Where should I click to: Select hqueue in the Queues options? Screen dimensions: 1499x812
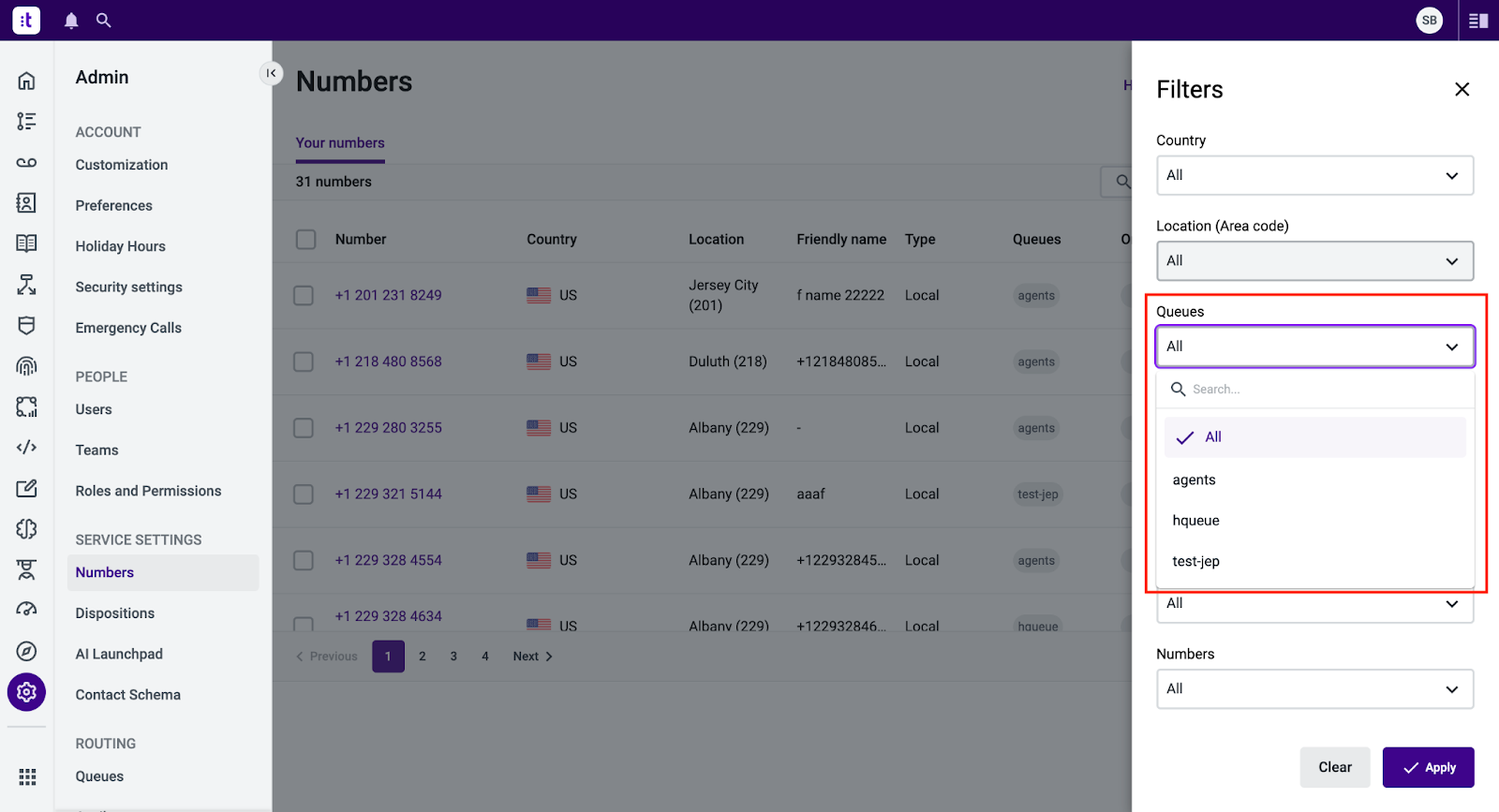click(1314, 521)
